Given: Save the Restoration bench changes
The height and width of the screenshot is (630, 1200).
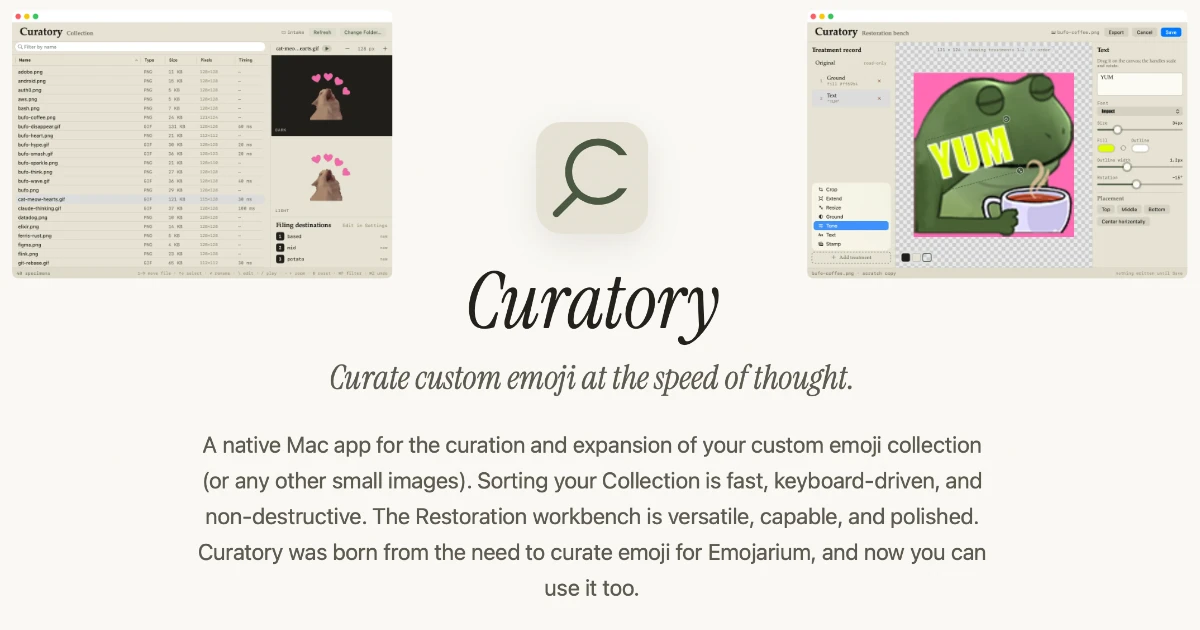Looking at the screenshot, I should coord(1171,32).
